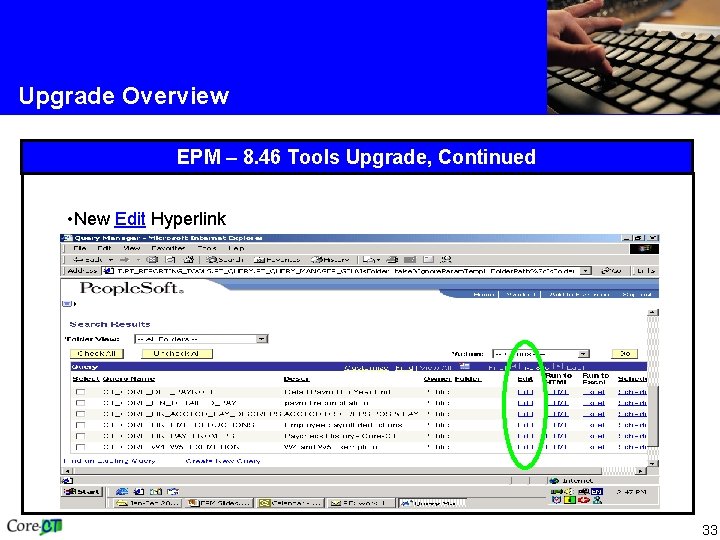Open the Search toolbar button
The height and width of the screenshot is (540, 720).
[x=224, y=259]
